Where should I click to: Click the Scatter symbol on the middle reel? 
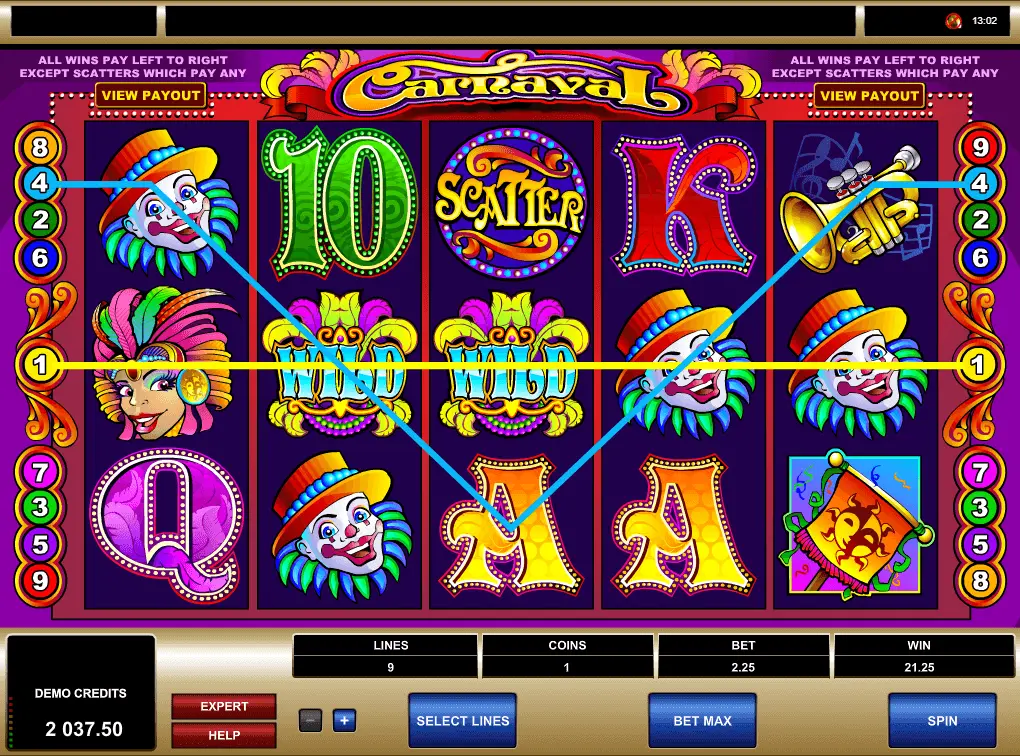coord(511,203)
